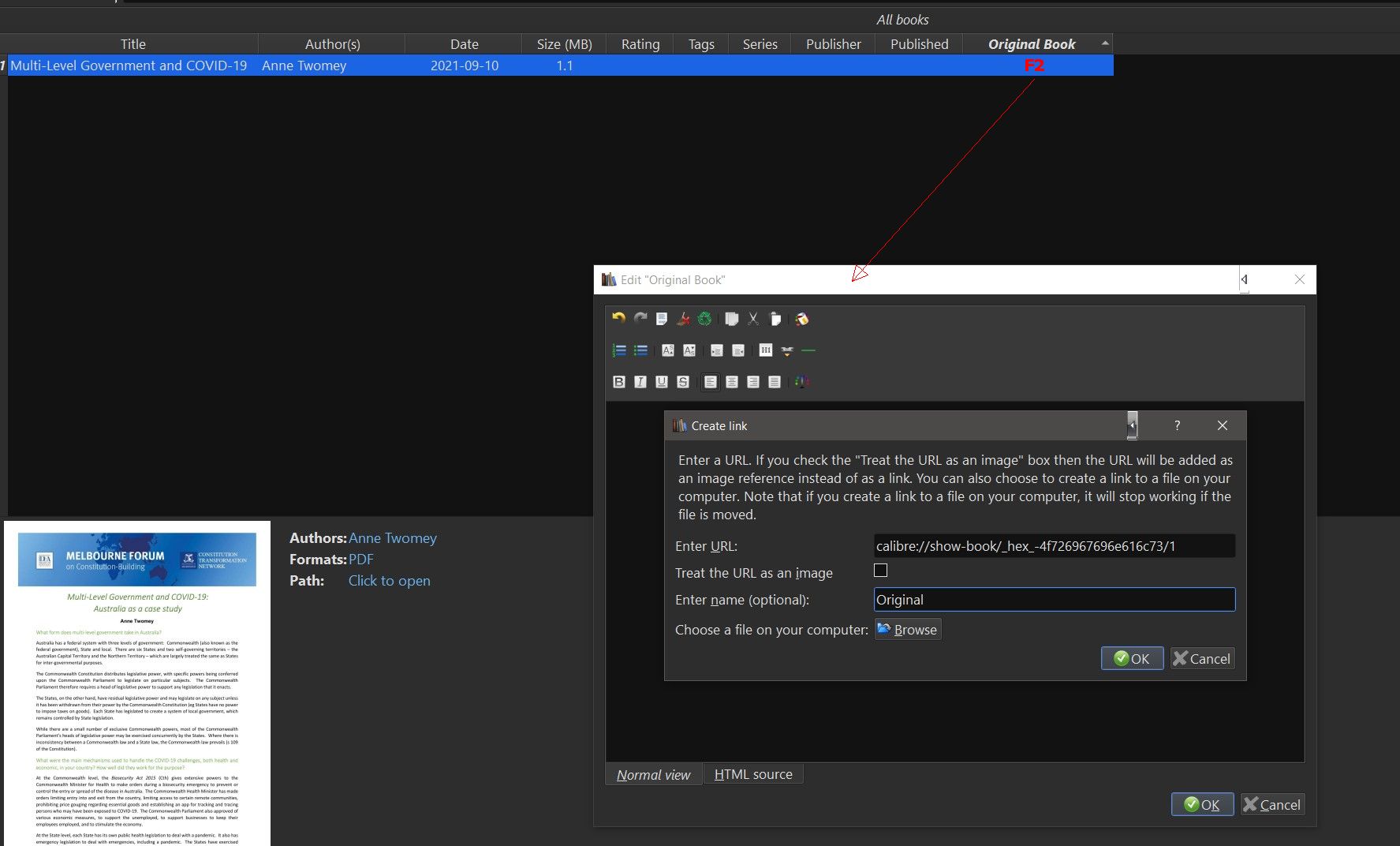Switch to the HTML source tab
Screen dimensions: 1400x846
pos(753,774)
